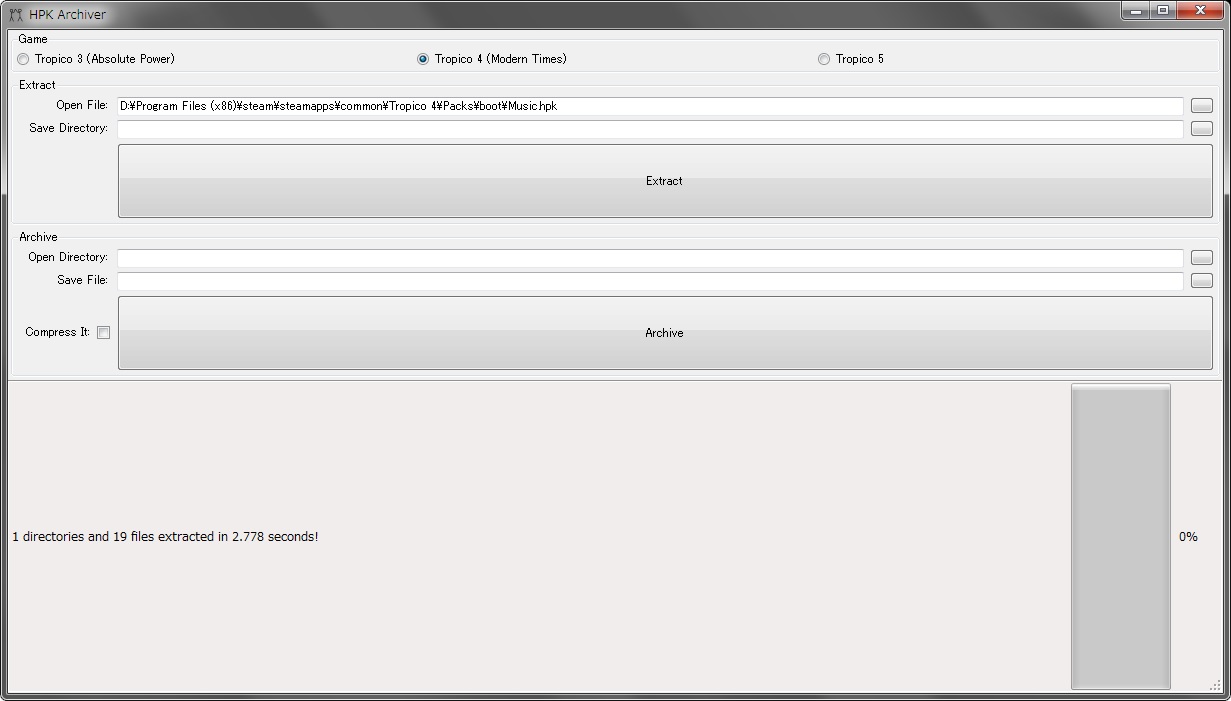Image resolution: width=1231 pixels, height=701 pixels.
Task: Browse for the archive Open Directory
Action: point(1202,258)
